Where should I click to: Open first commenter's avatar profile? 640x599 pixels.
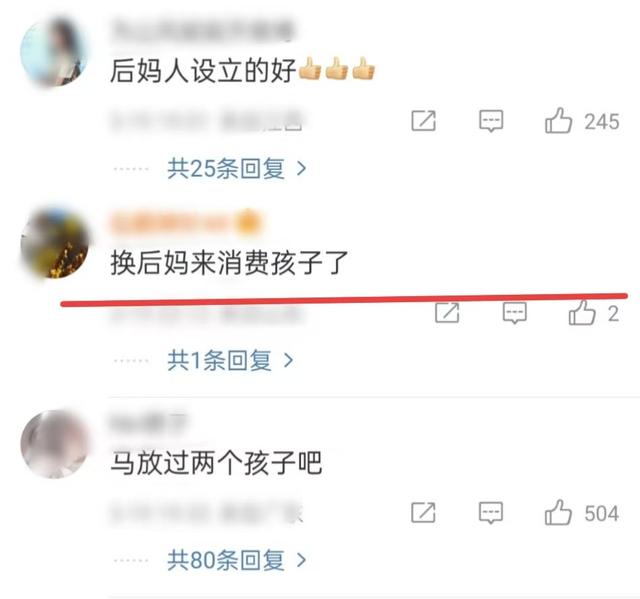[54, 52]
